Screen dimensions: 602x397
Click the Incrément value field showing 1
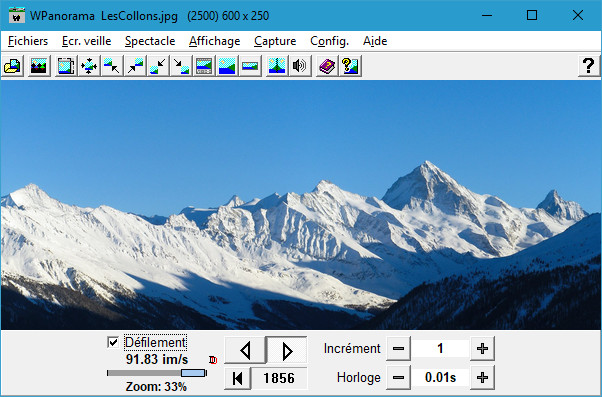point(440,349)
